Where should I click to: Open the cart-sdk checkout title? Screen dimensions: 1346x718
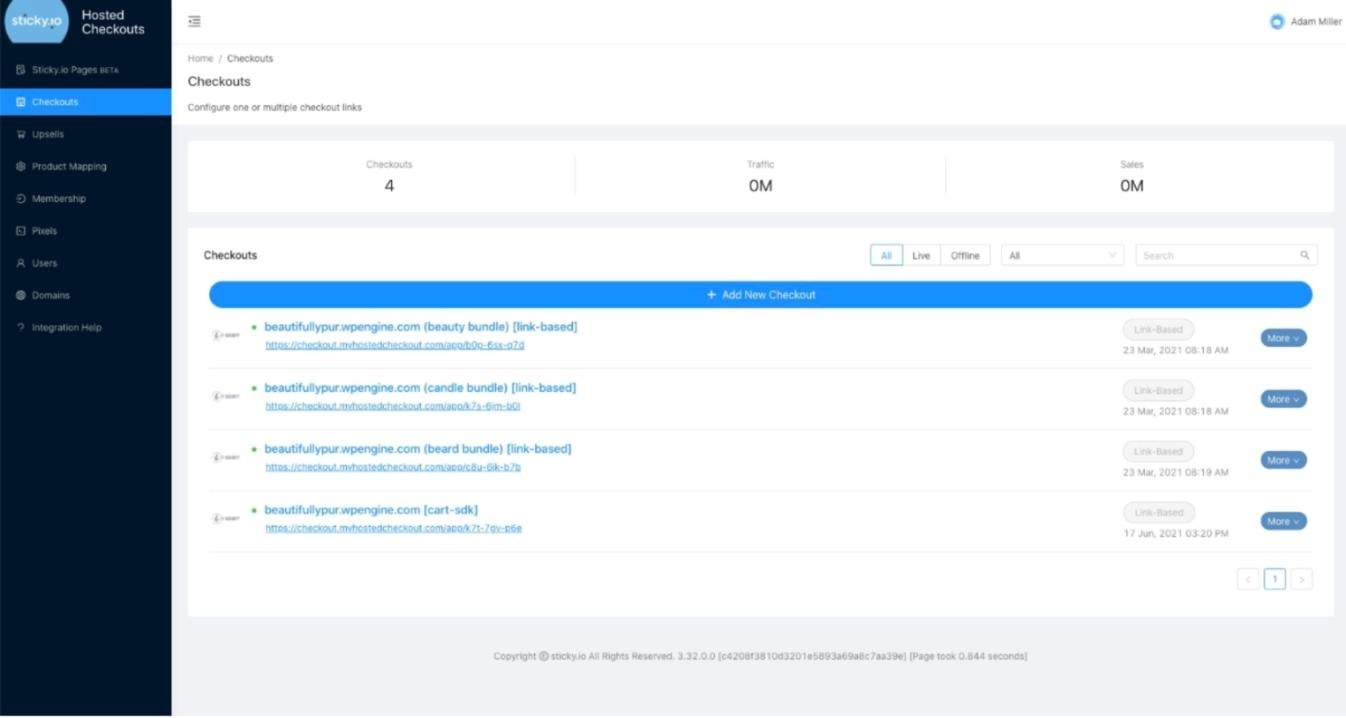371,510
